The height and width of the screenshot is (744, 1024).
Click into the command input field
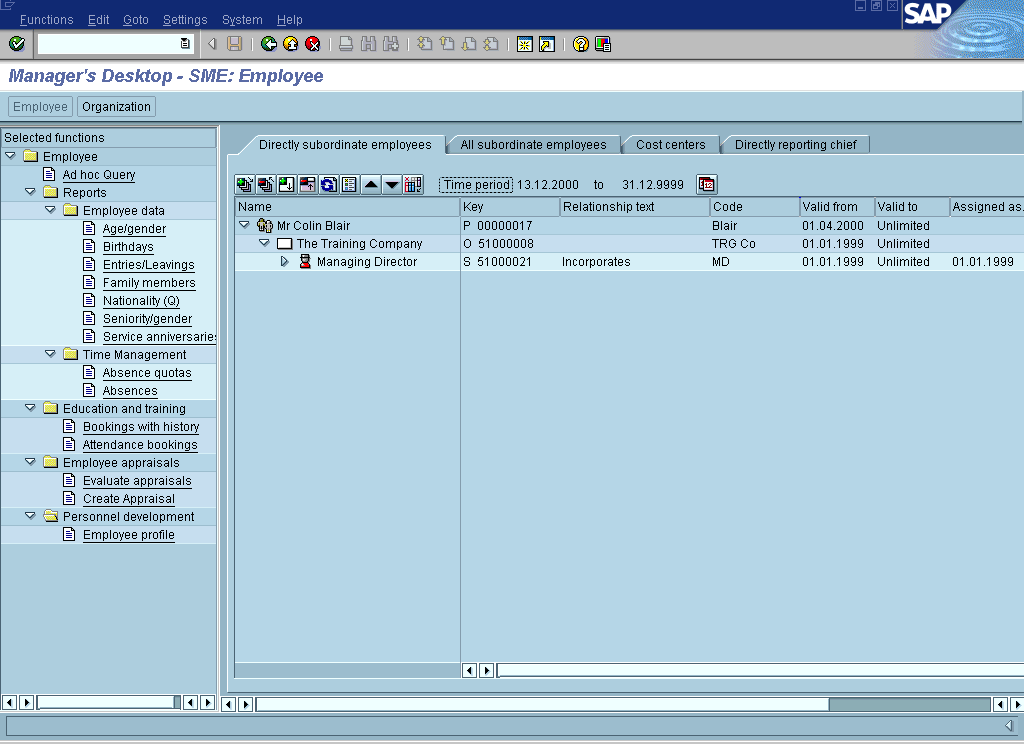[x=108, y=44]
